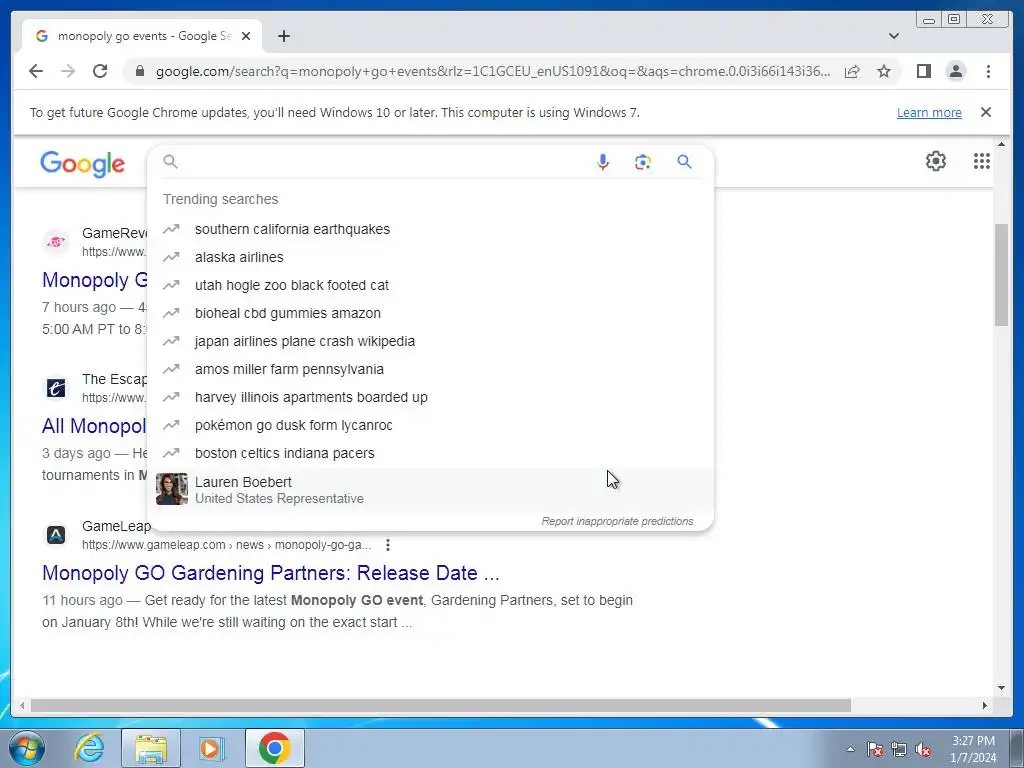
Task: Close the 'monopoly go events' tab
Action: pos(246,36)
